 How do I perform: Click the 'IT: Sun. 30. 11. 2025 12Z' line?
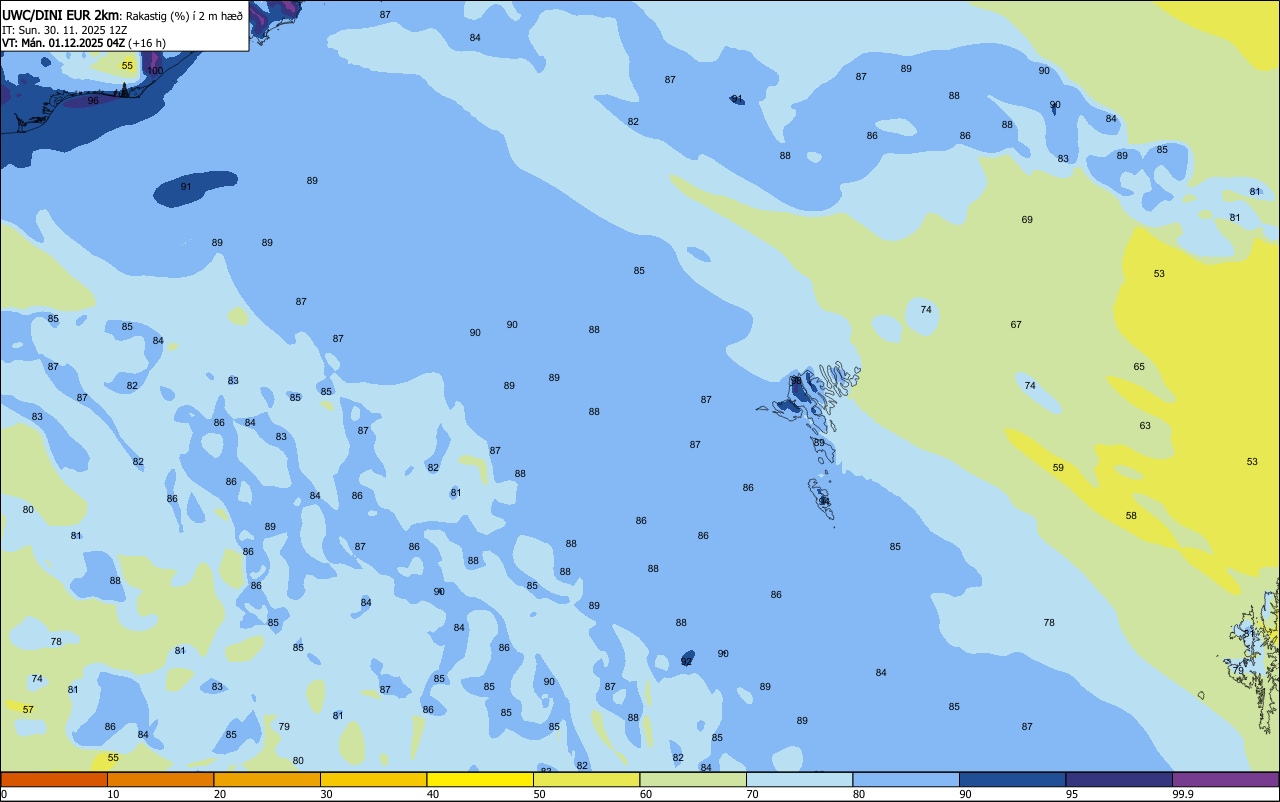pyautogui.click(x=64, y=29)
